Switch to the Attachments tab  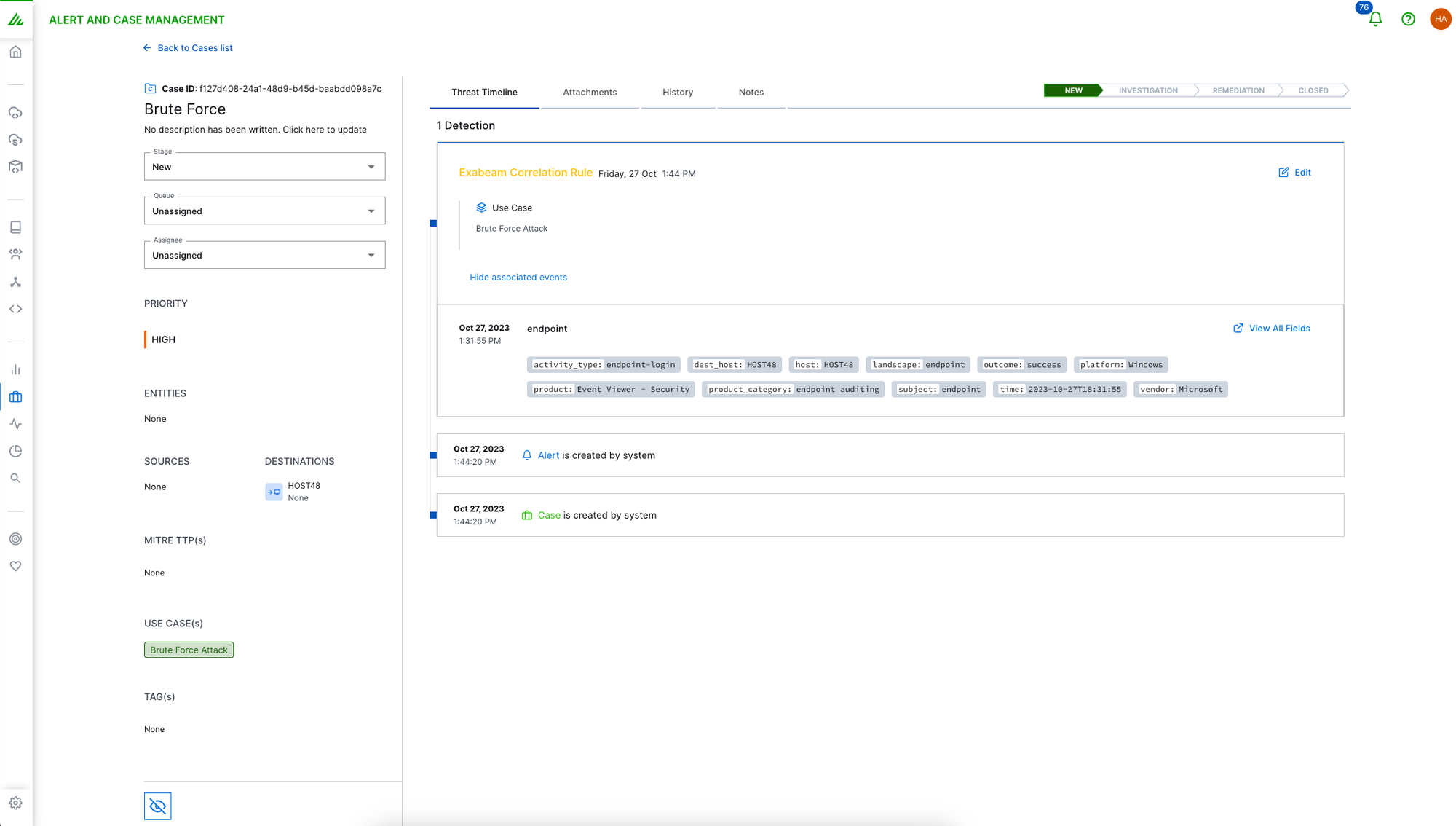(589, 93)
